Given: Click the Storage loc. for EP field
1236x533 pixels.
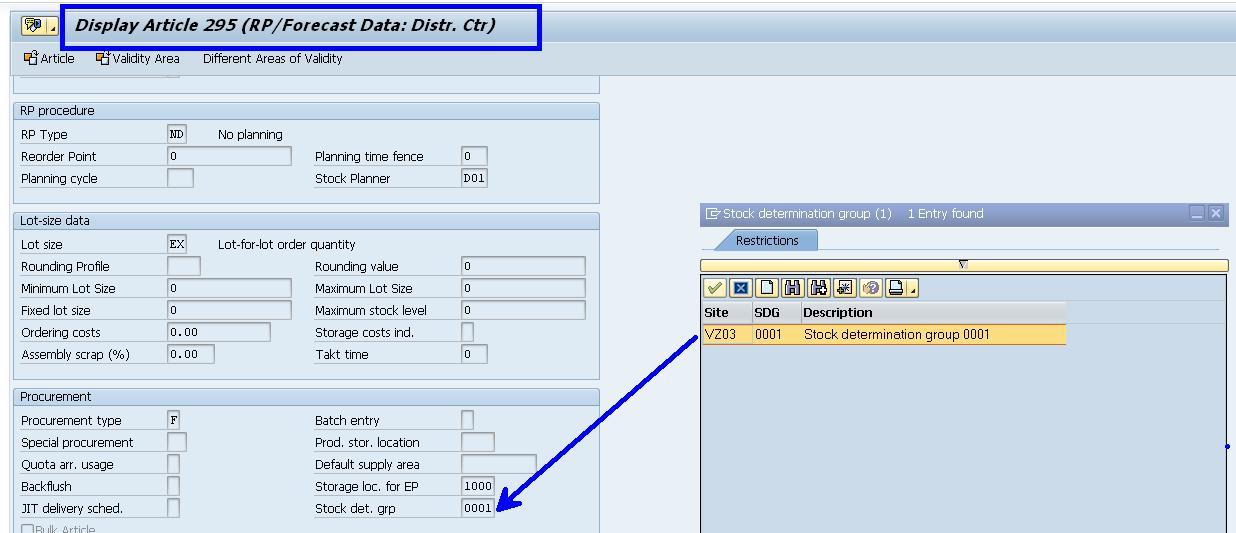Looking at the screenshot, I should [x=478, y=486].
